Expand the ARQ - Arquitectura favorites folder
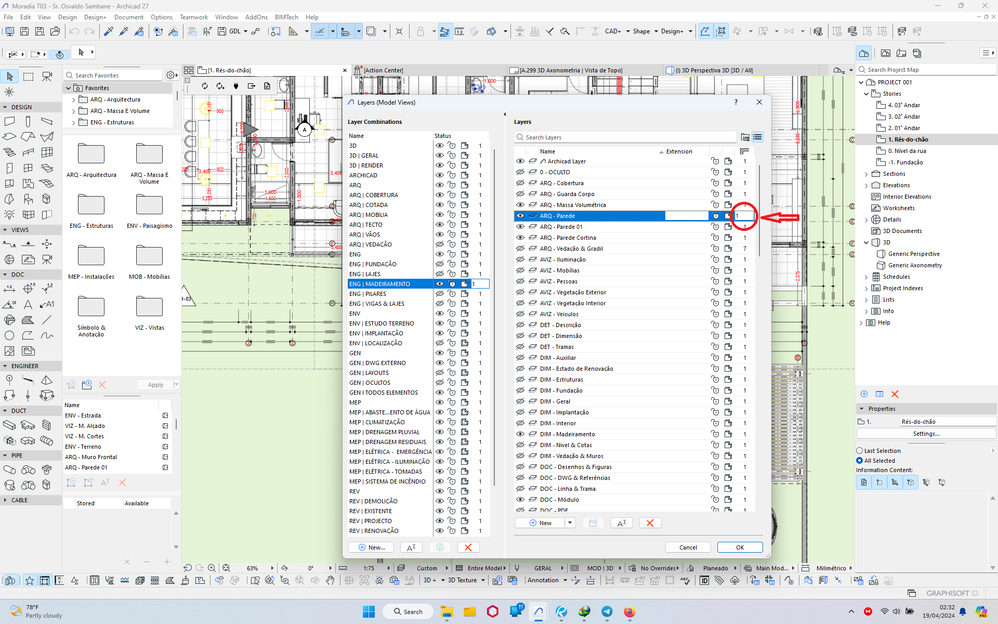The image size is (998, 624). (74, 100)
